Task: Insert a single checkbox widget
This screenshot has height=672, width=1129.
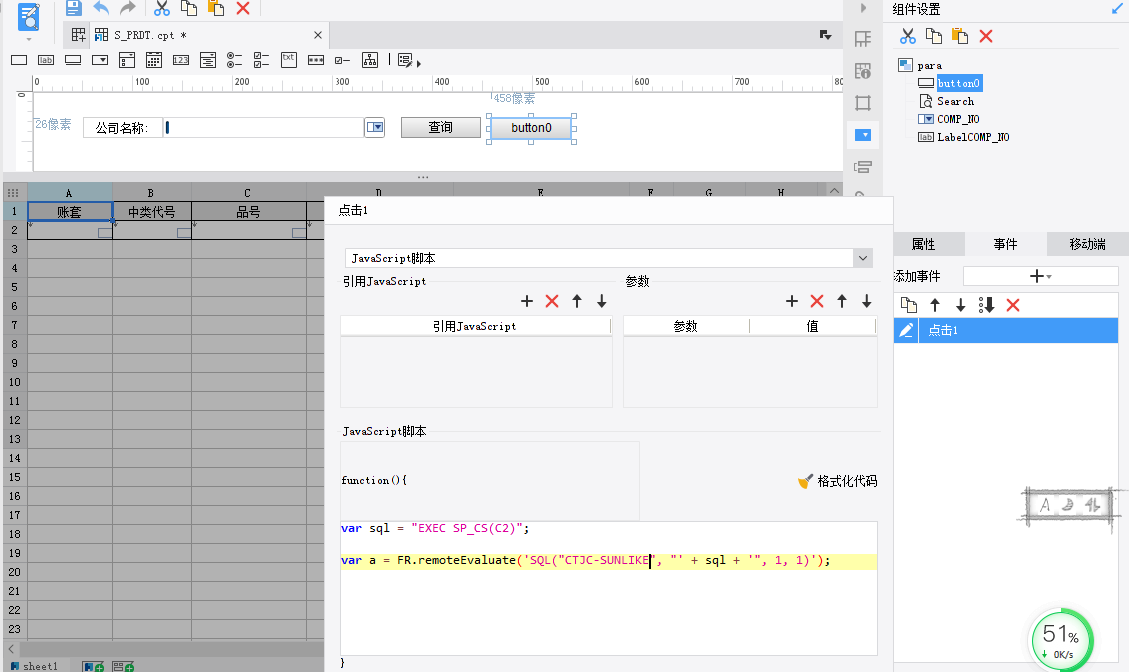Action: 343,61
